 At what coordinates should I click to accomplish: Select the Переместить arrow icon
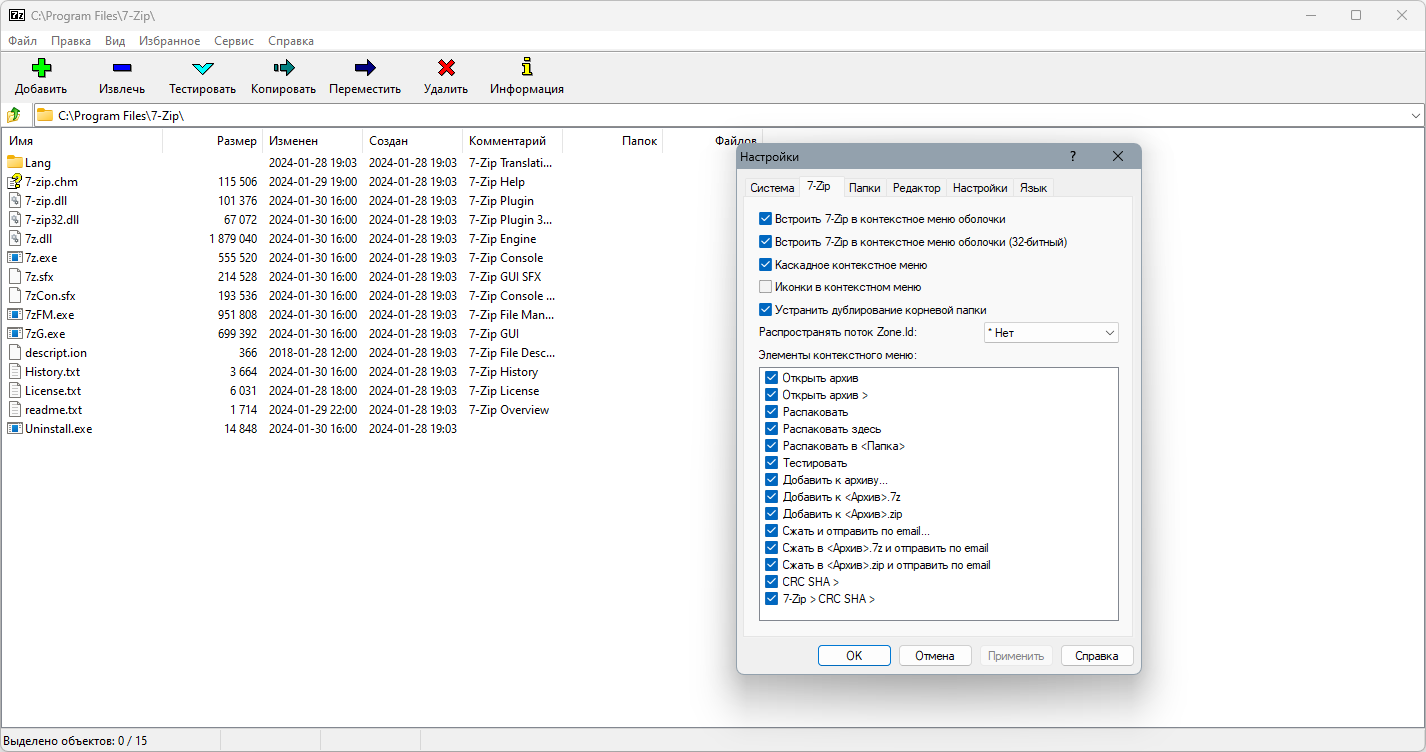click(365, 68)
